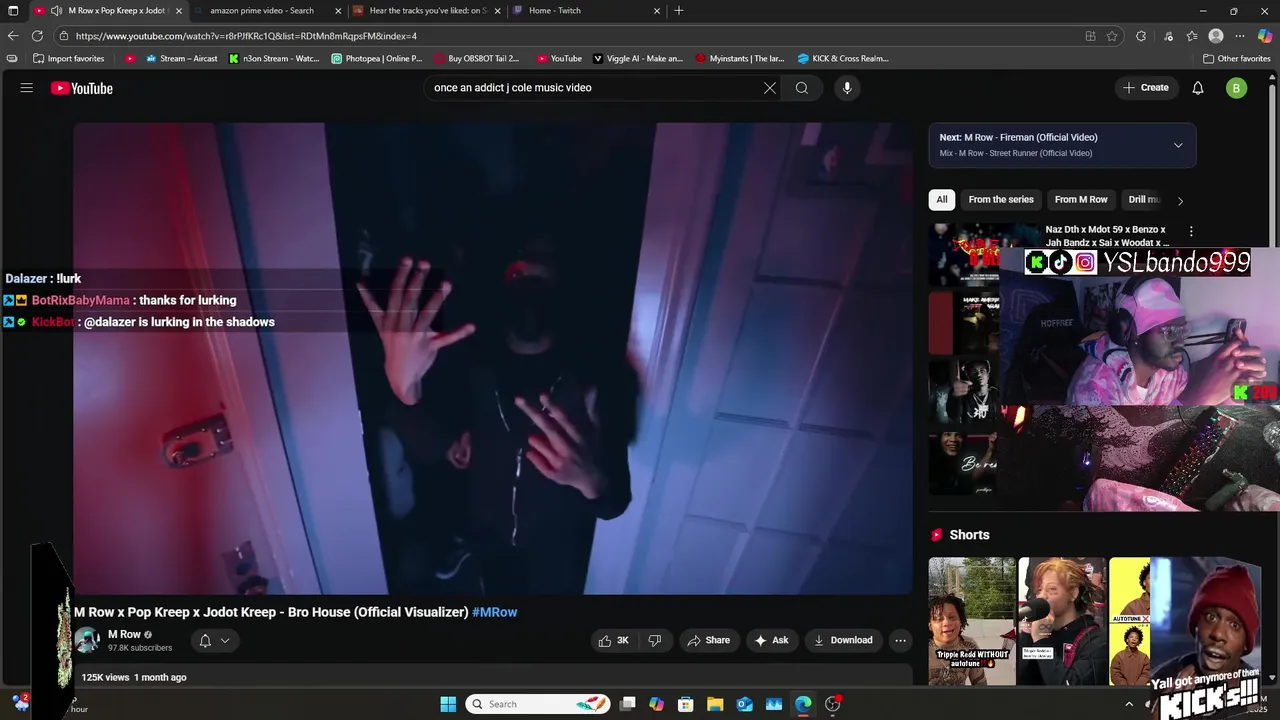Image resolution: width=1280 pixels, height=720 pixels.
Task: Open the Myinstants bookmark
Action: (740, 58)
